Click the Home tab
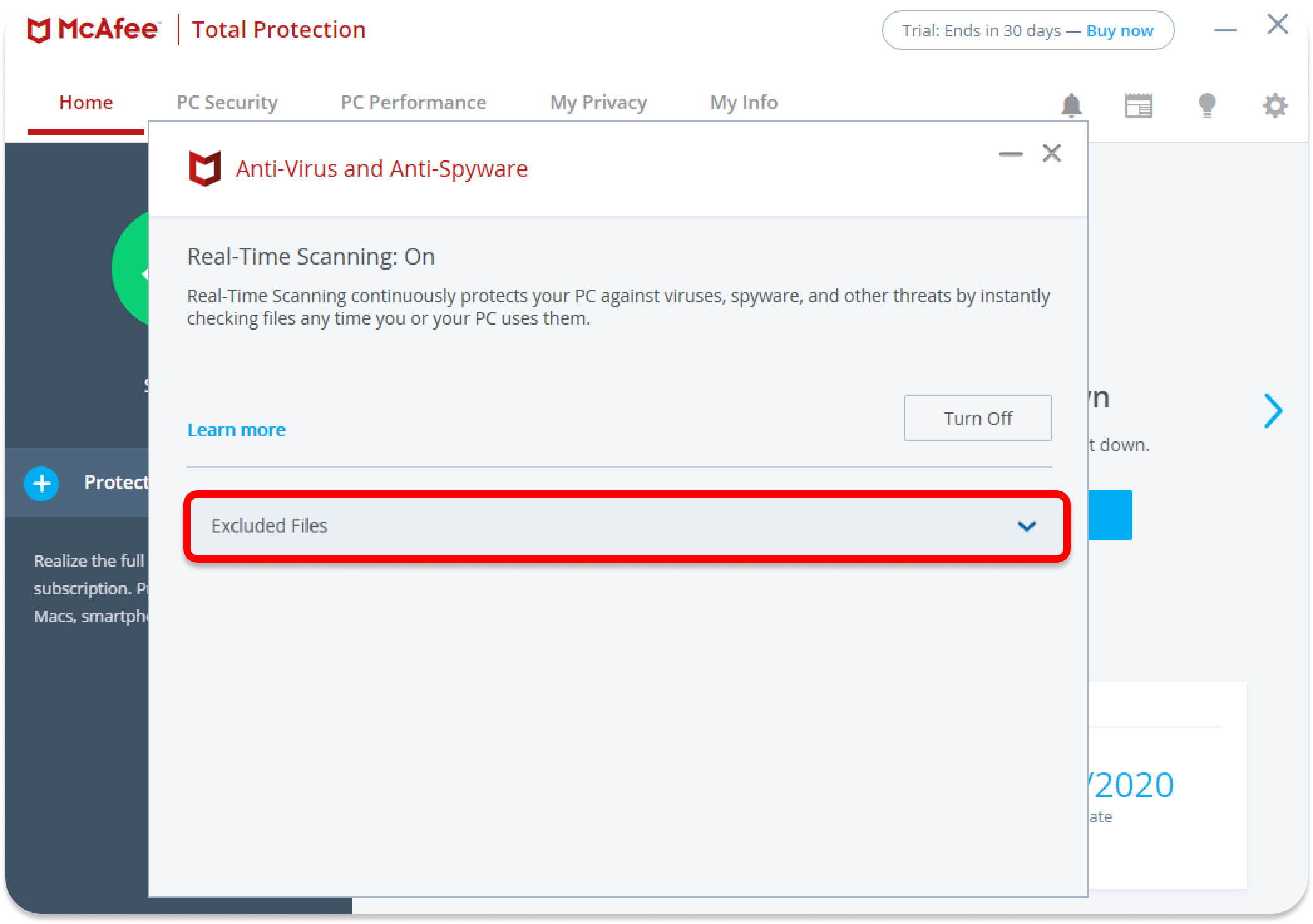 (86, 102)
